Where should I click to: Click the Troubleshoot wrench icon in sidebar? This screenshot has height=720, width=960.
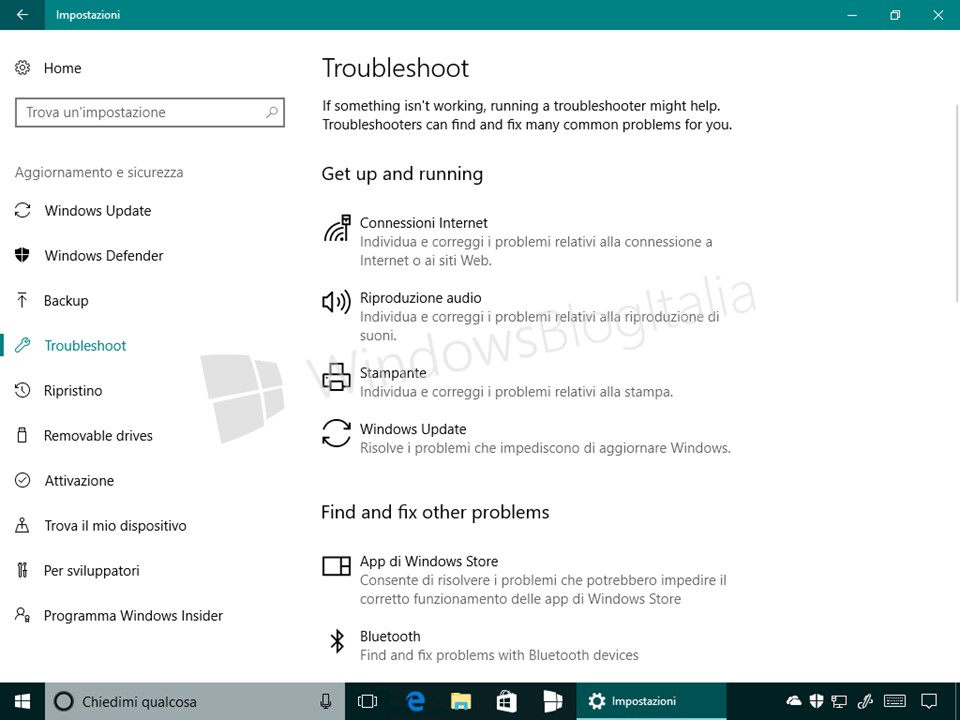pyautogui.click(x=23, y=345)
